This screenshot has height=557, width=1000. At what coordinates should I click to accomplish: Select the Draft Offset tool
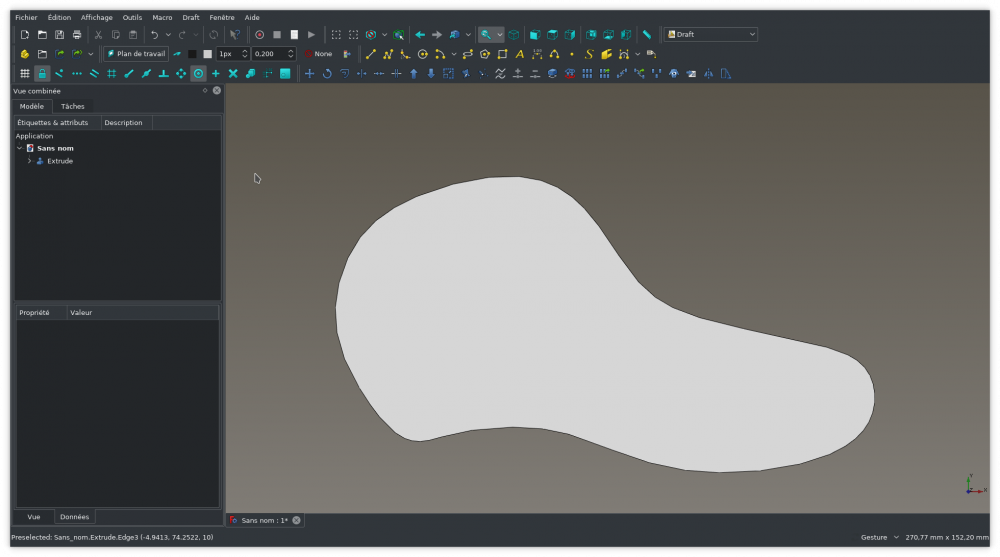coord(344,73)
